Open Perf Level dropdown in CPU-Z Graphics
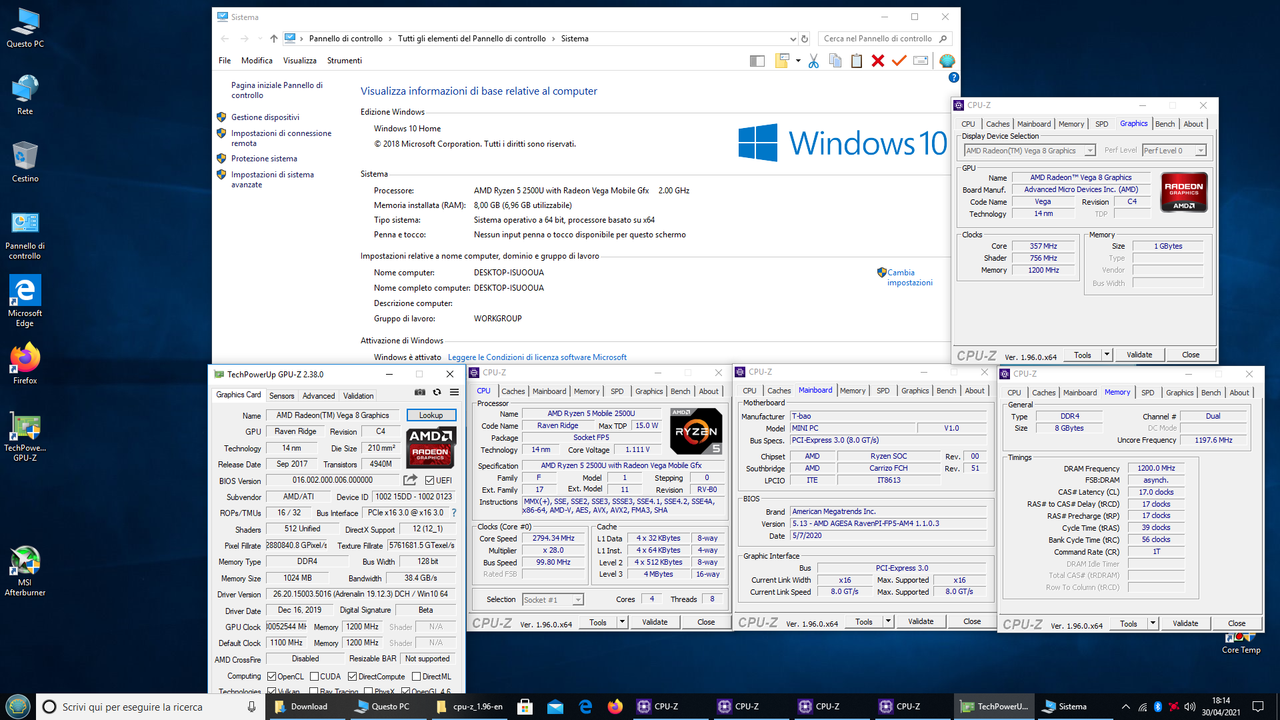 click(x=1173, y=150)
